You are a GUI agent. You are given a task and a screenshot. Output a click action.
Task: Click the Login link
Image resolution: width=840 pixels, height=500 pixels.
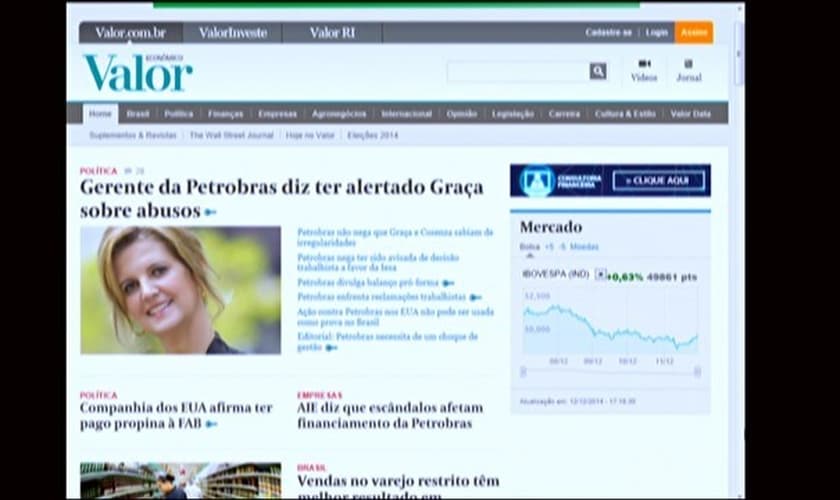656,33
